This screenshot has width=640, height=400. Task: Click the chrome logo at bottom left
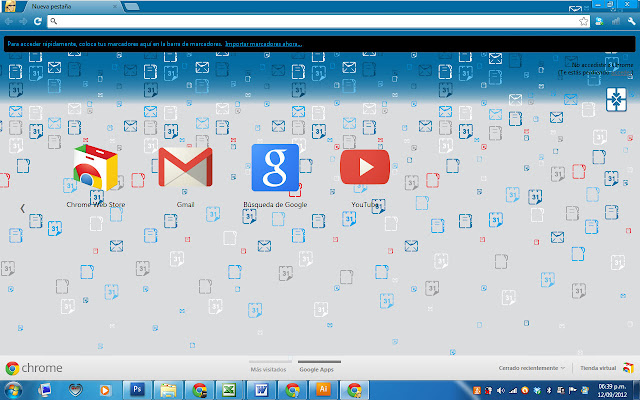34,368
